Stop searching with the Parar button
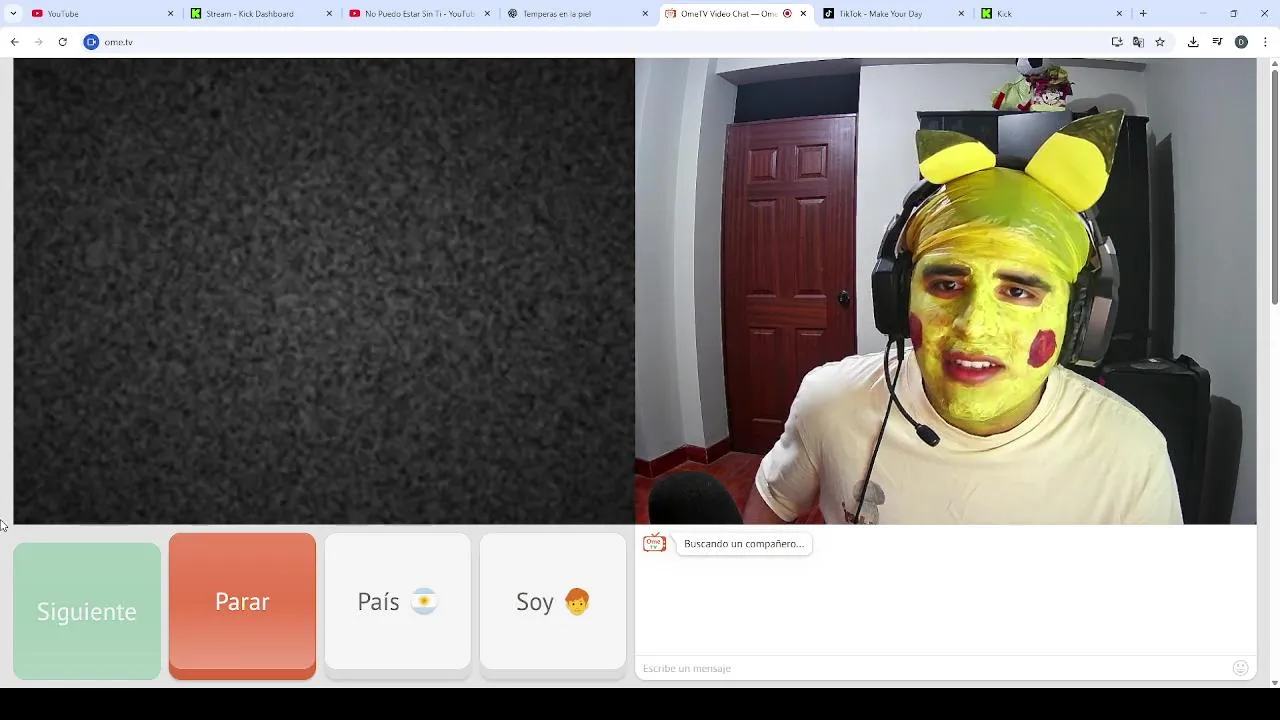 [x=242, y=606]
